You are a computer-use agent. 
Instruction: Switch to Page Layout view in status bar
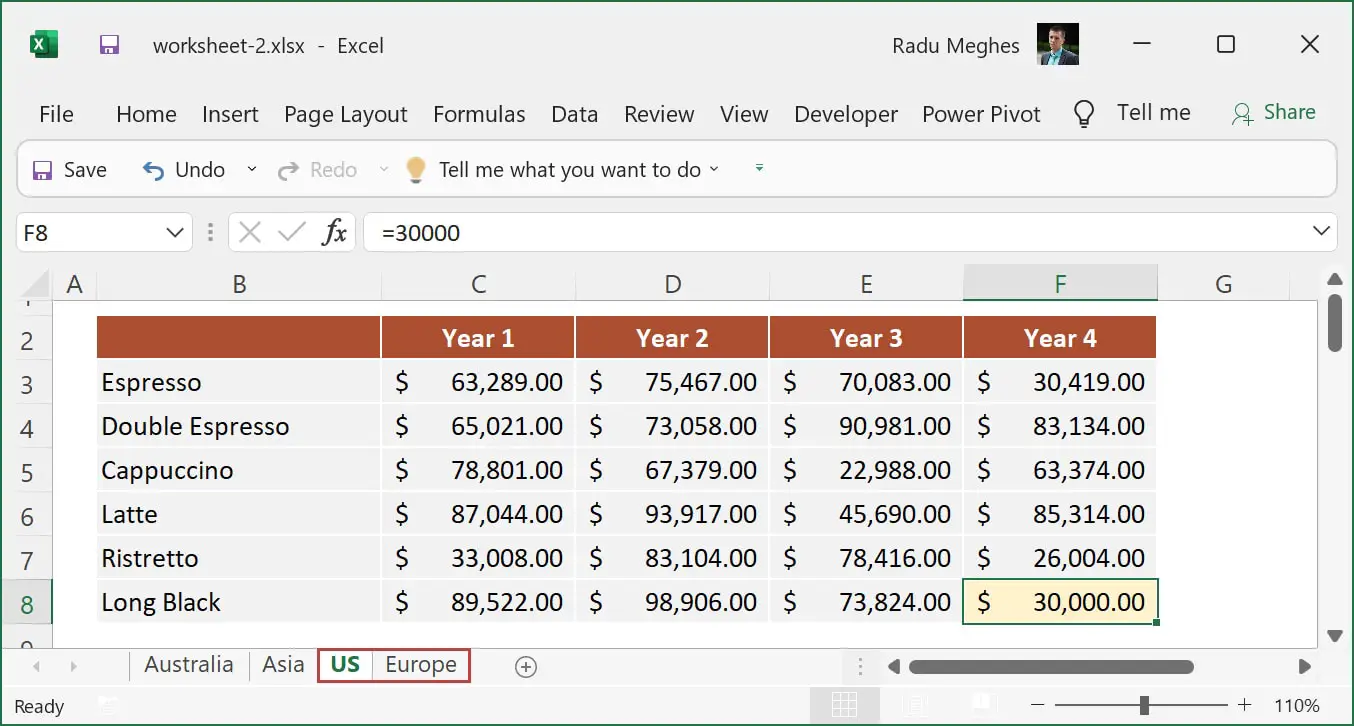click(x=913, y=705)
